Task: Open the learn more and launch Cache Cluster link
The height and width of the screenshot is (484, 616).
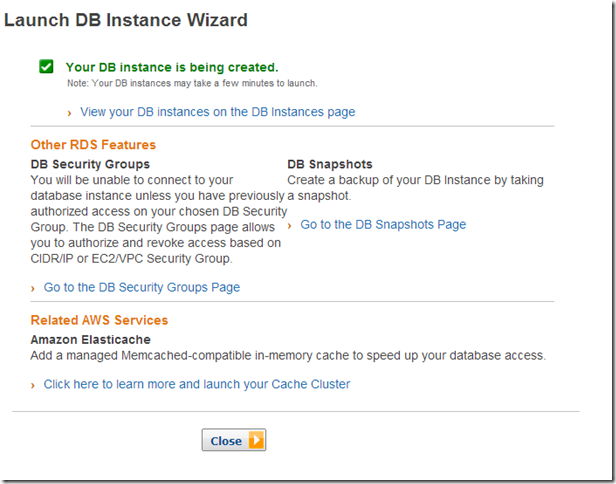Action: [196, 384]
